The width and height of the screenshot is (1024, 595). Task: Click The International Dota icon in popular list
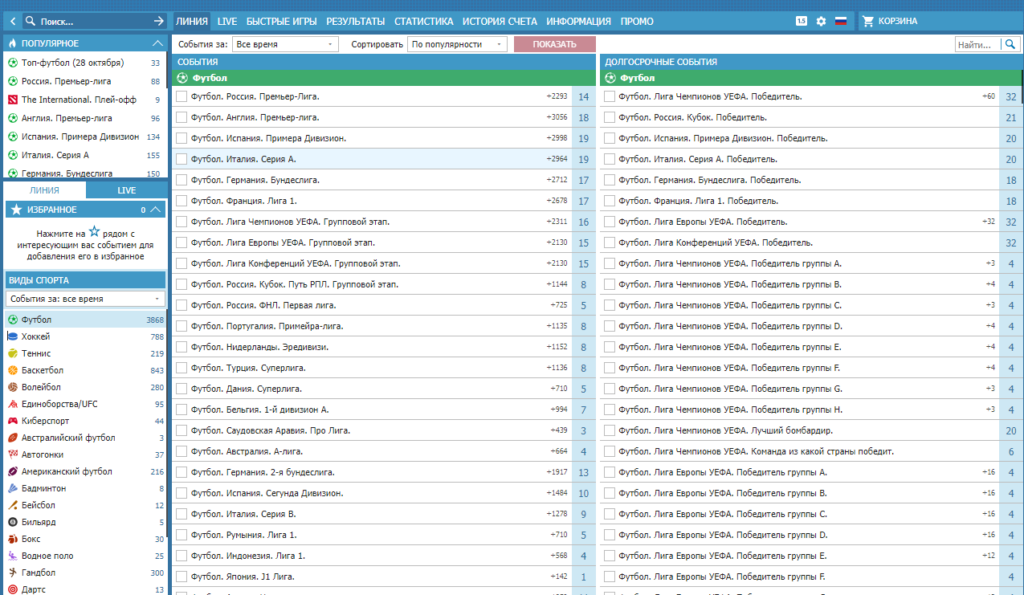click(x=12, y=100)
